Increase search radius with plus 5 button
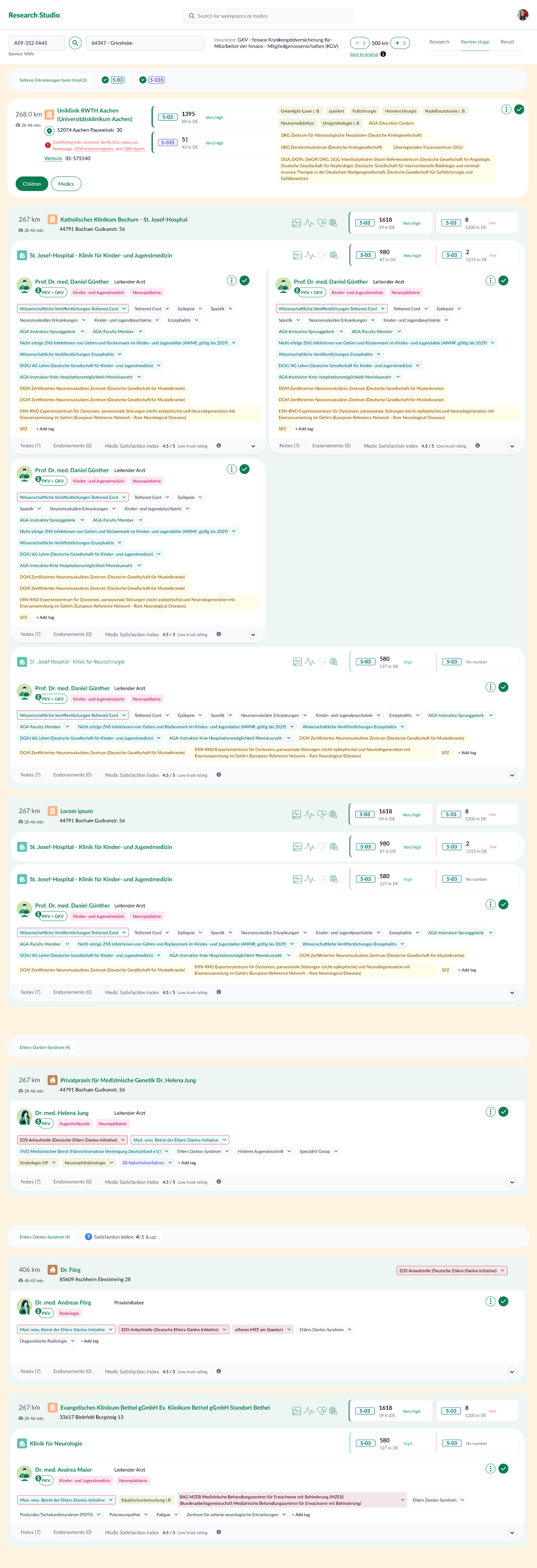 (400, 43)
